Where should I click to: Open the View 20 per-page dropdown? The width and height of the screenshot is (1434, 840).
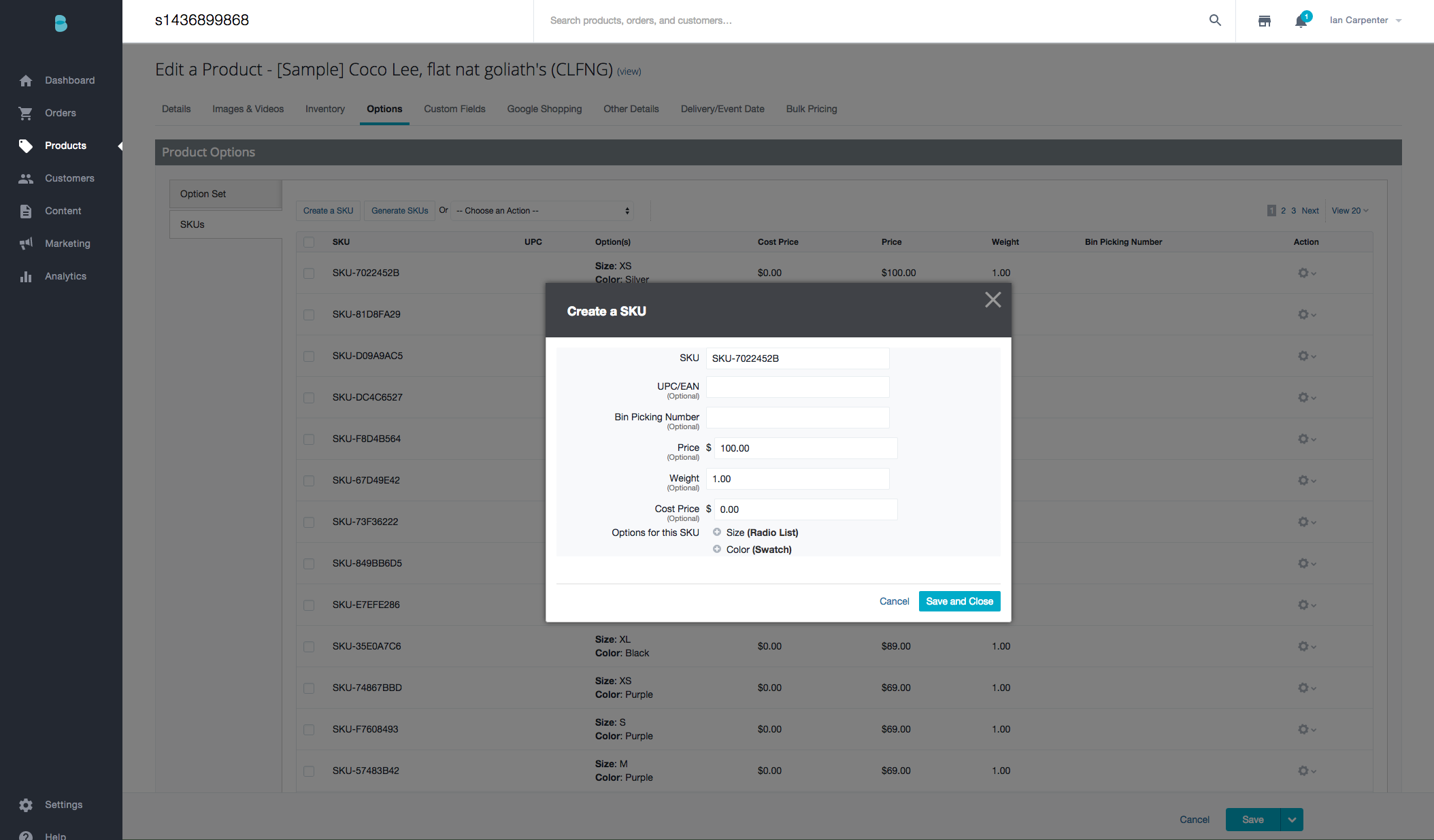pyautogui.click(x=1350, y=211)
